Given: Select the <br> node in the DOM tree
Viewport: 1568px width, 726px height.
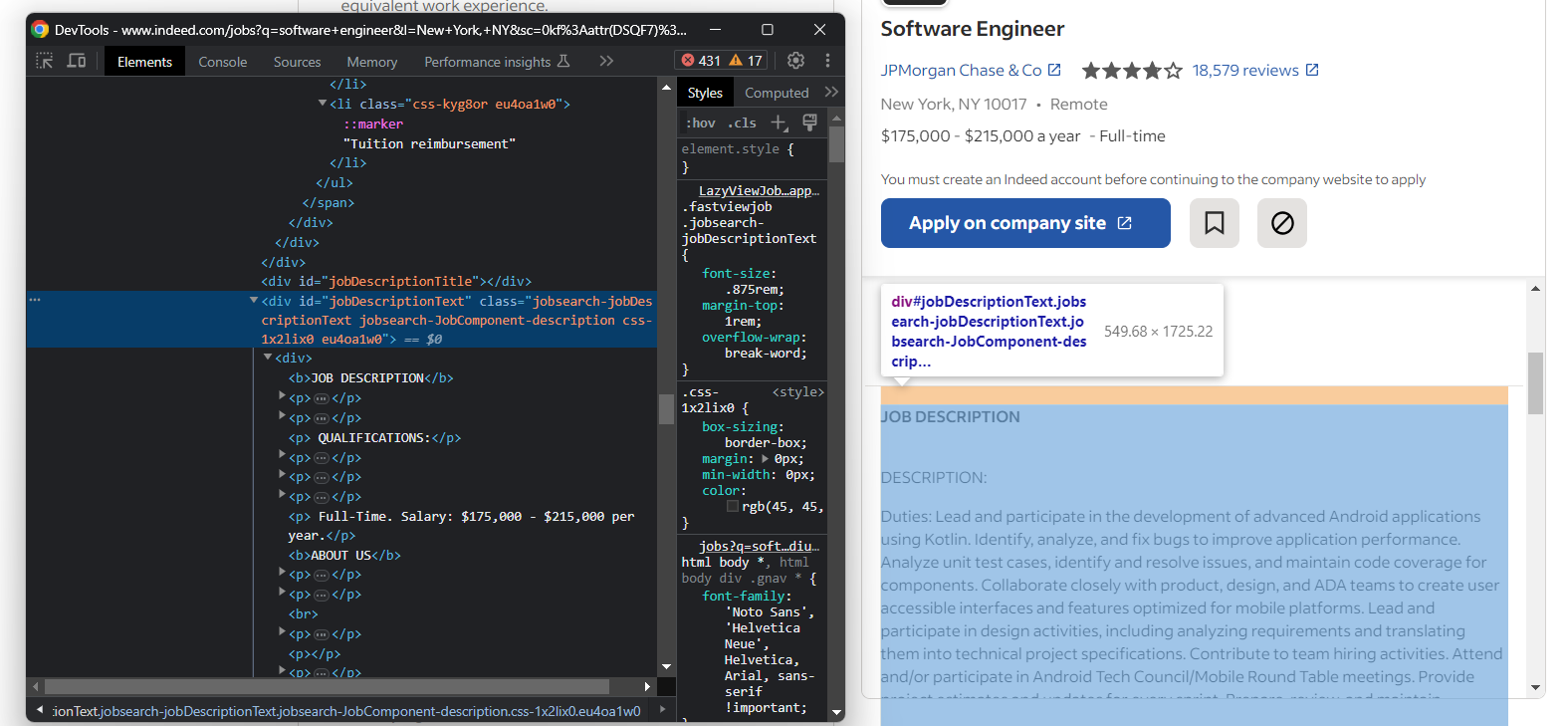Looking at the screenshot, I should point(304,613).
